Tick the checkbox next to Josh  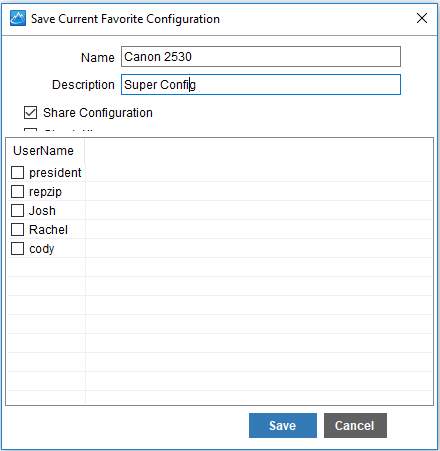point(17,211)
